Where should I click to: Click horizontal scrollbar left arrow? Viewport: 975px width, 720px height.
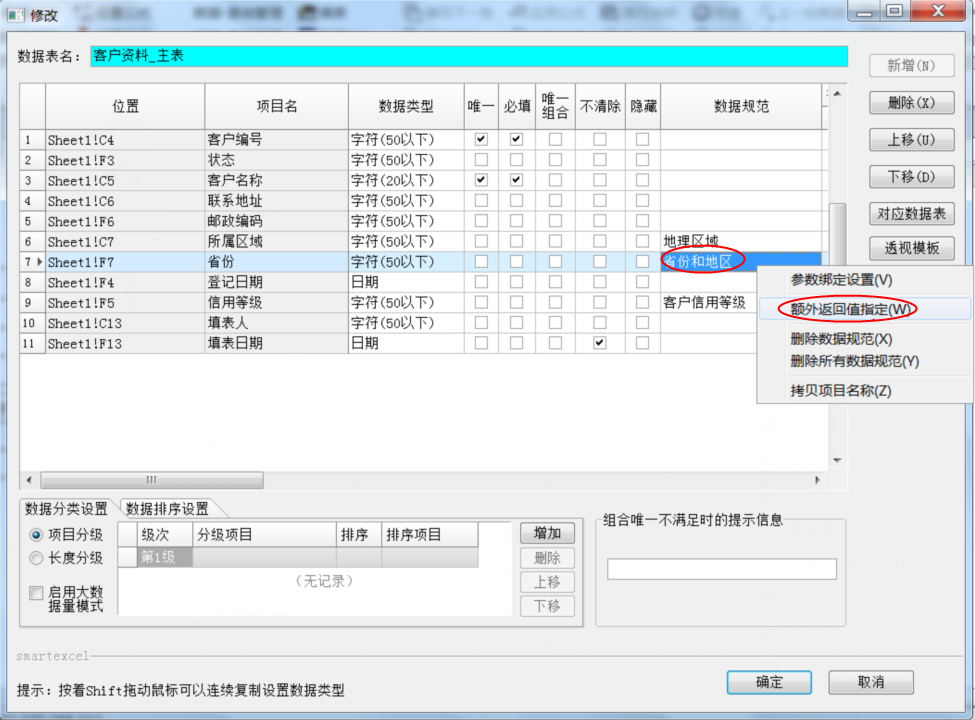[x=29, y=480]
